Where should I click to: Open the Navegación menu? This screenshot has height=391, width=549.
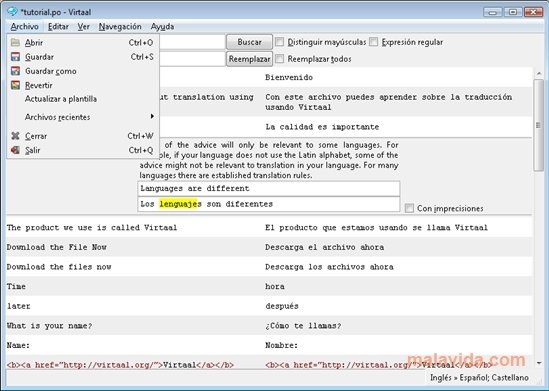pos(120,27)
